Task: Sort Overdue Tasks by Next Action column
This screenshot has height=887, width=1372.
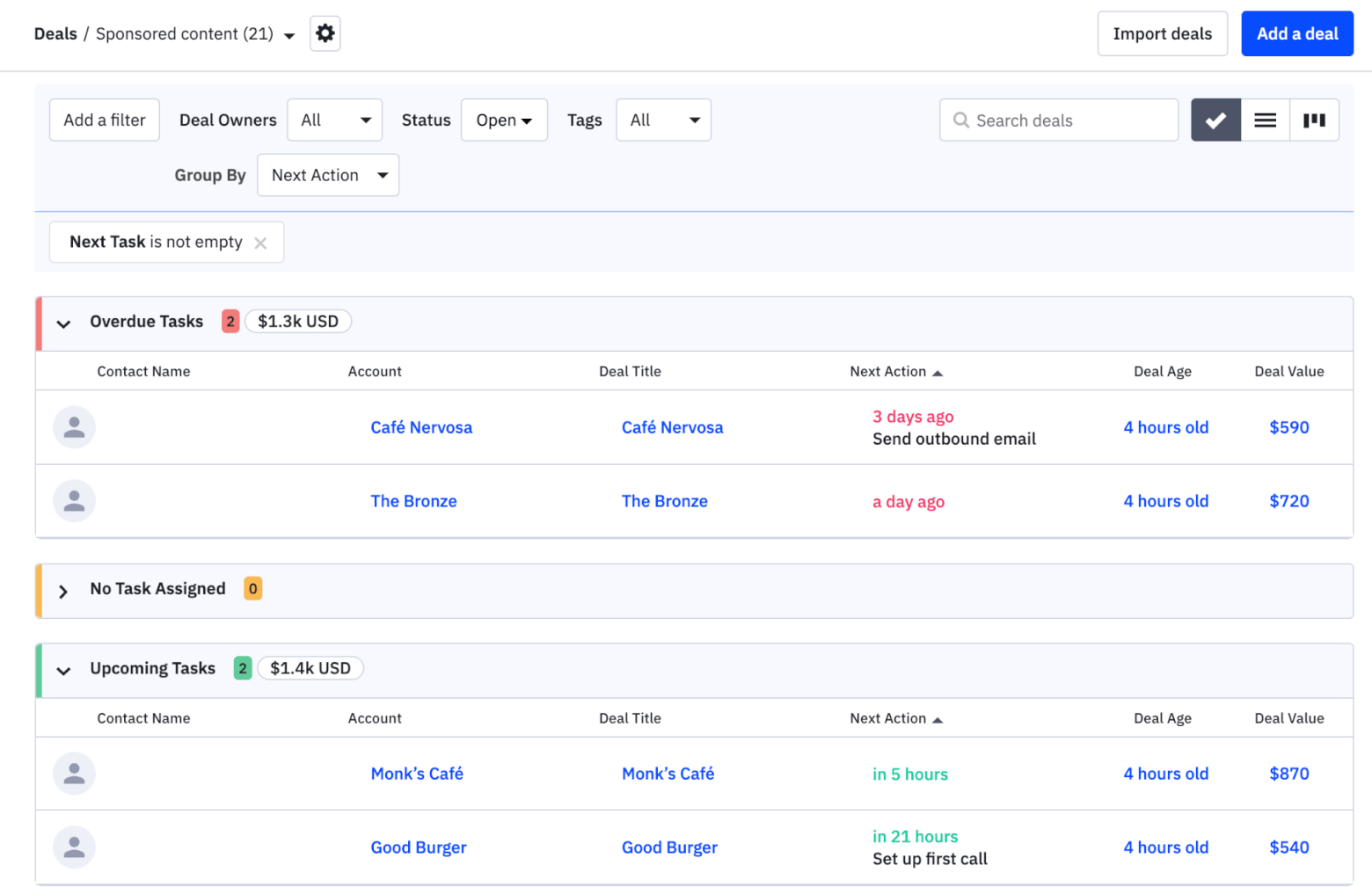Action: point(895,372)
